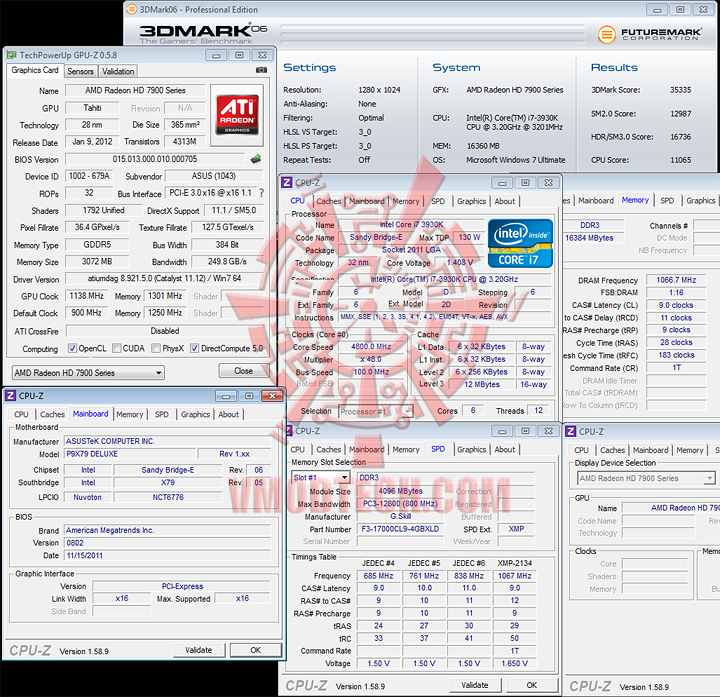Click the Intel Core i7 logo in CPU-Z
Screen dimensions: 720x697
click(520, 243)
